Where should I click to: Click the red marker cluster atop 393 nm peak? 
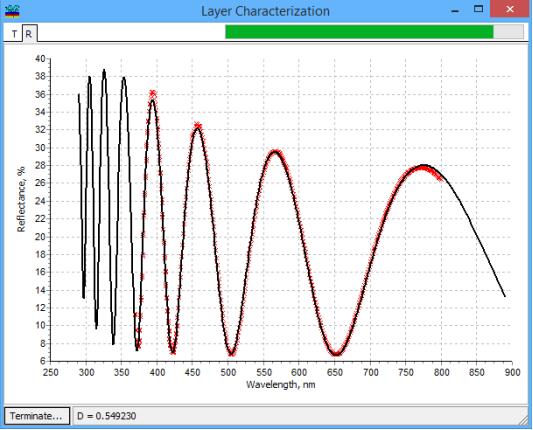(153, 94)
